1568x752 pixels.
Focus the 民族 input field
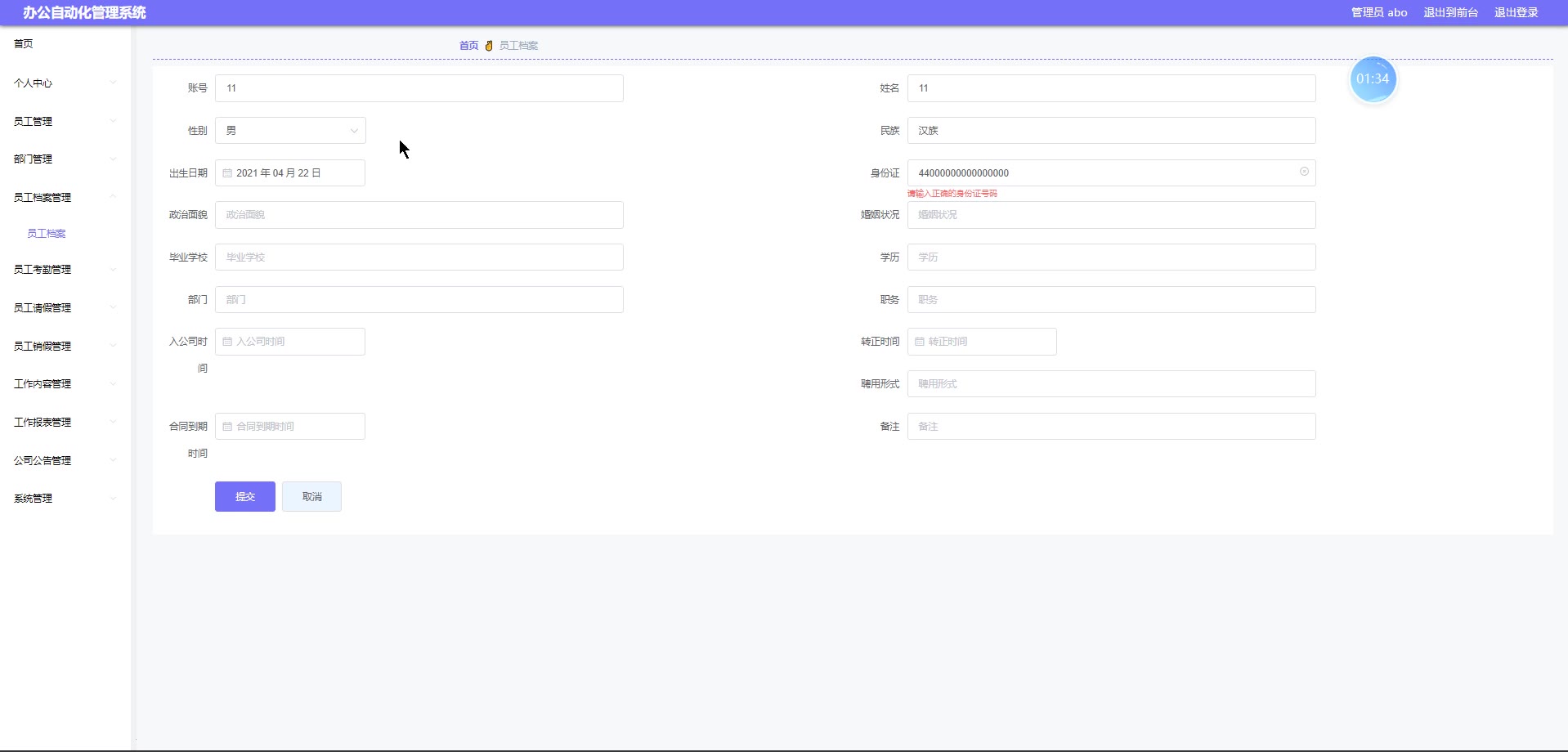(x=1112, y=131)
